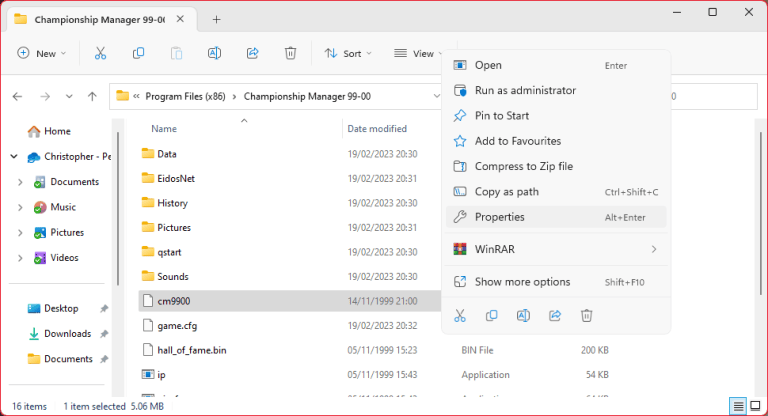
Task: Collapse the Christopher OneDrive tree node
Action: tap(14, 157)
